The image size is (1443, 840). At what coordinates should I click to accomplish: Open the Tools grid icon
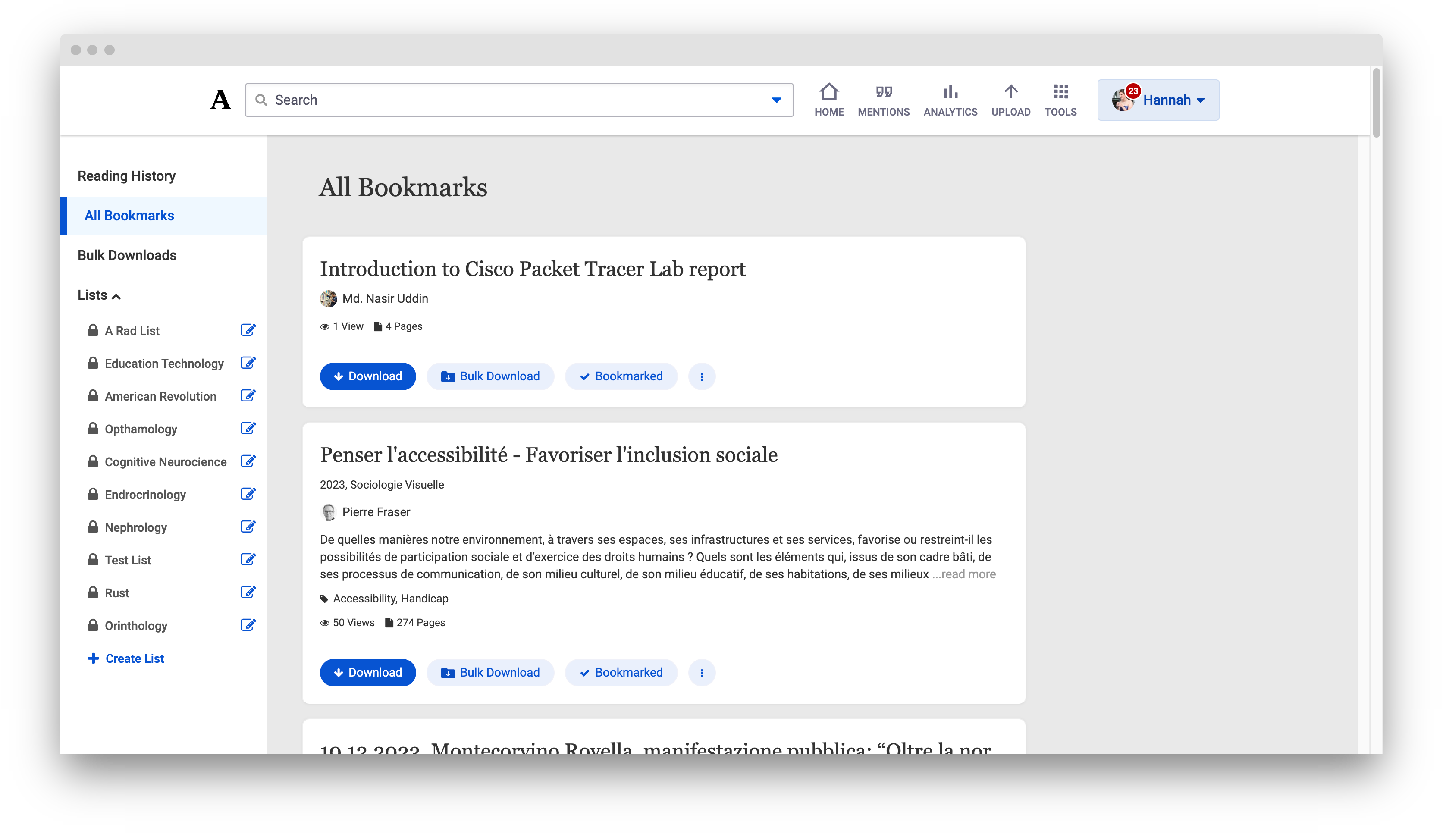coord(1060,92)
